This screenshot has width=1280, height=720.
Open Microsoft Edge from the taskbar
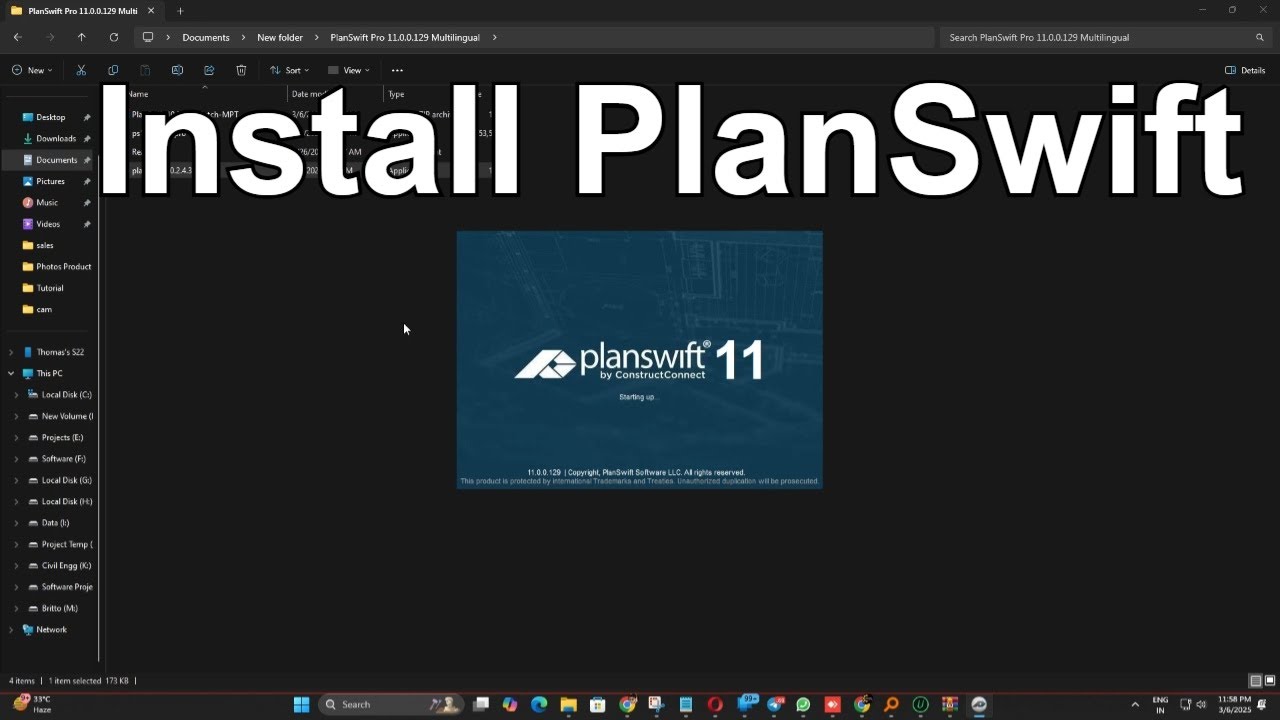click(x=539, y=704)
